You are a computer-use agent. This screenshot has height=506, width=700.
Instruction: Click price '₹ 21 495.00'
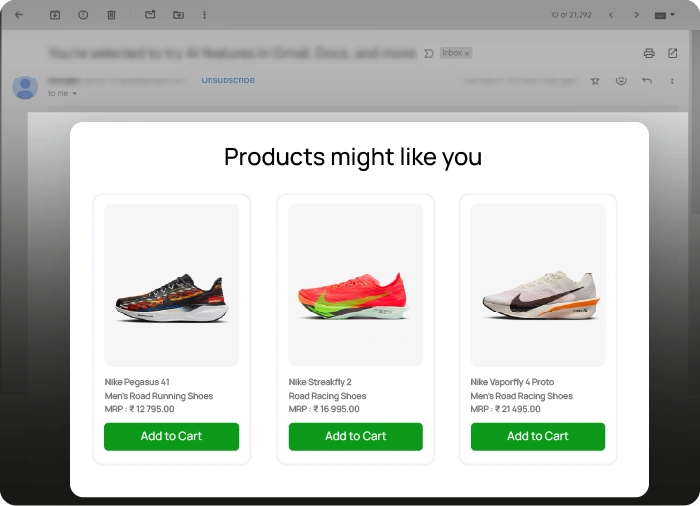[517, 409]
